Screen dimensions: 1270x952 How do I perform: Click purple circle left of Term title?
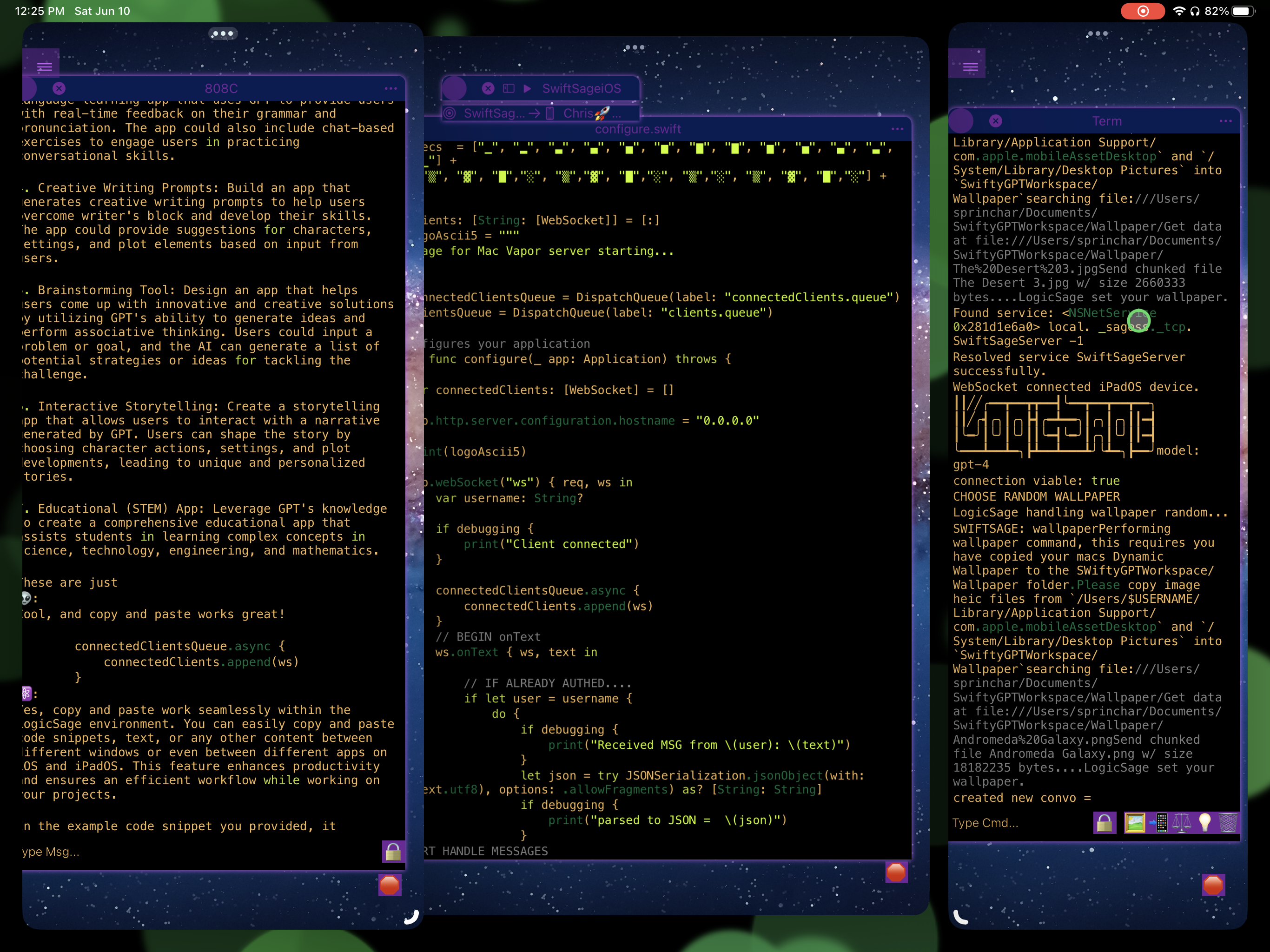[961, 120]
